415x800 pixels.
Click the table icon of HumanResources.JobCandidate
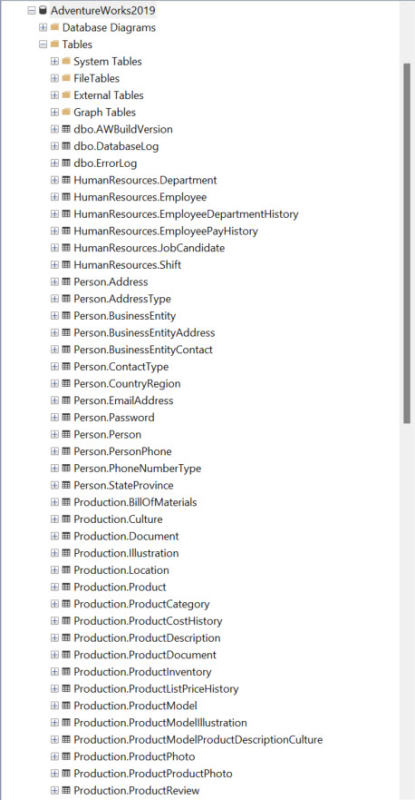(x=66, y=247)
